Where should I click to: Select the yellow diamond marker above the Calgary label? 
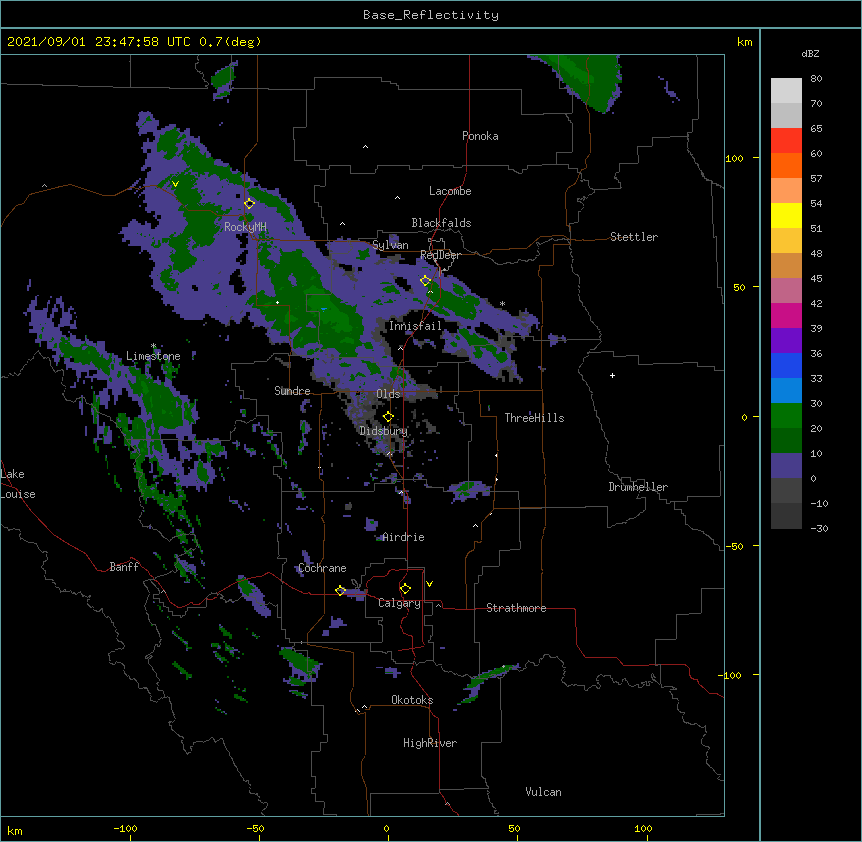405,589
